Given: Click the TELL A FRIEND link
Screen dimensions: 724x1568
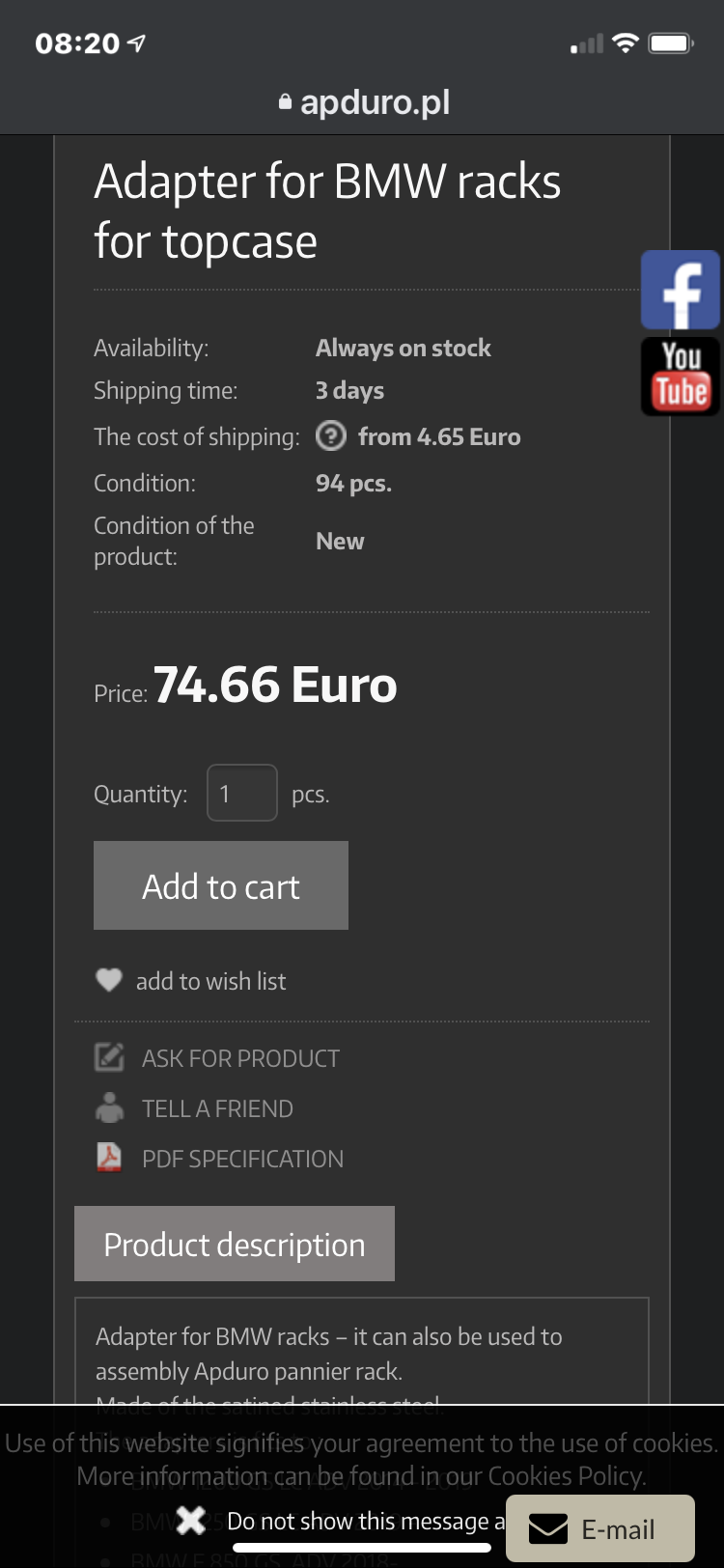Looking at the screenshot, I should pyautogui.click(x=217, y=1108).
